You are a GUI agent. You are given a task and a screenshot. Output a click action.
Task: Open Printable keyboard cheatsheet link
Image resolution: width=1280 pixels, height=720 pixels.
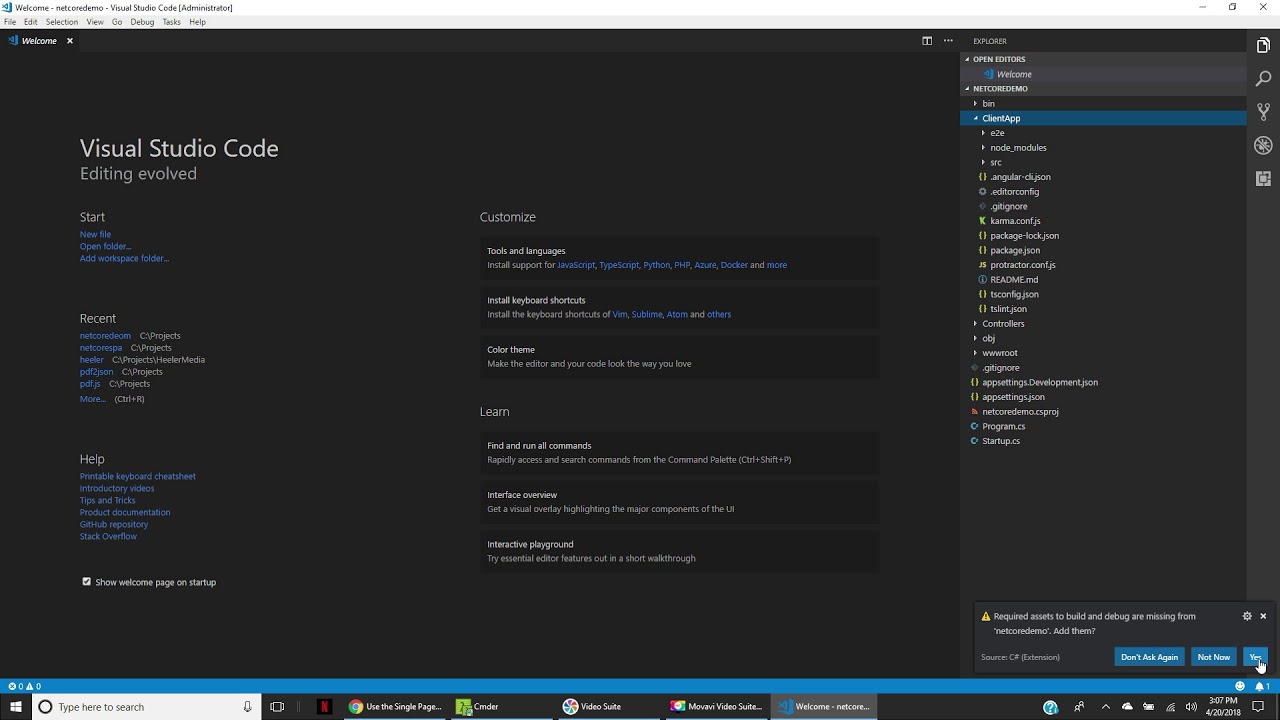click(x=138, y=476)
